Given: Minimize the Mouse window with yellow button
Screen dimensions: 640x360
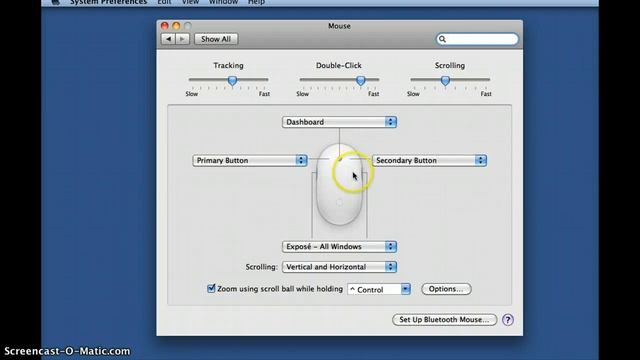Looking at the screenshot, I should [x=176, y=26].
